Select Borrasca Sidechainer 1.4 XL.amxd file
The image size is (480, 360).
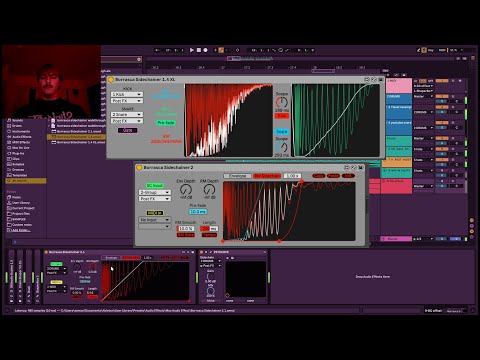point(78,142)
